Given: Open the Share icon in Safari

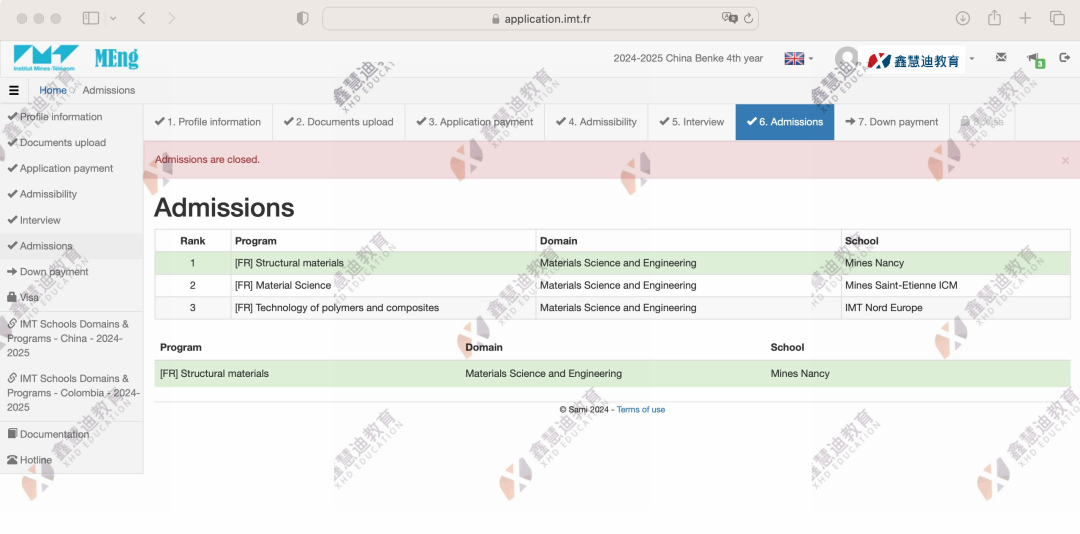Looking at the screenshot, I should click(x=994, y=19).
